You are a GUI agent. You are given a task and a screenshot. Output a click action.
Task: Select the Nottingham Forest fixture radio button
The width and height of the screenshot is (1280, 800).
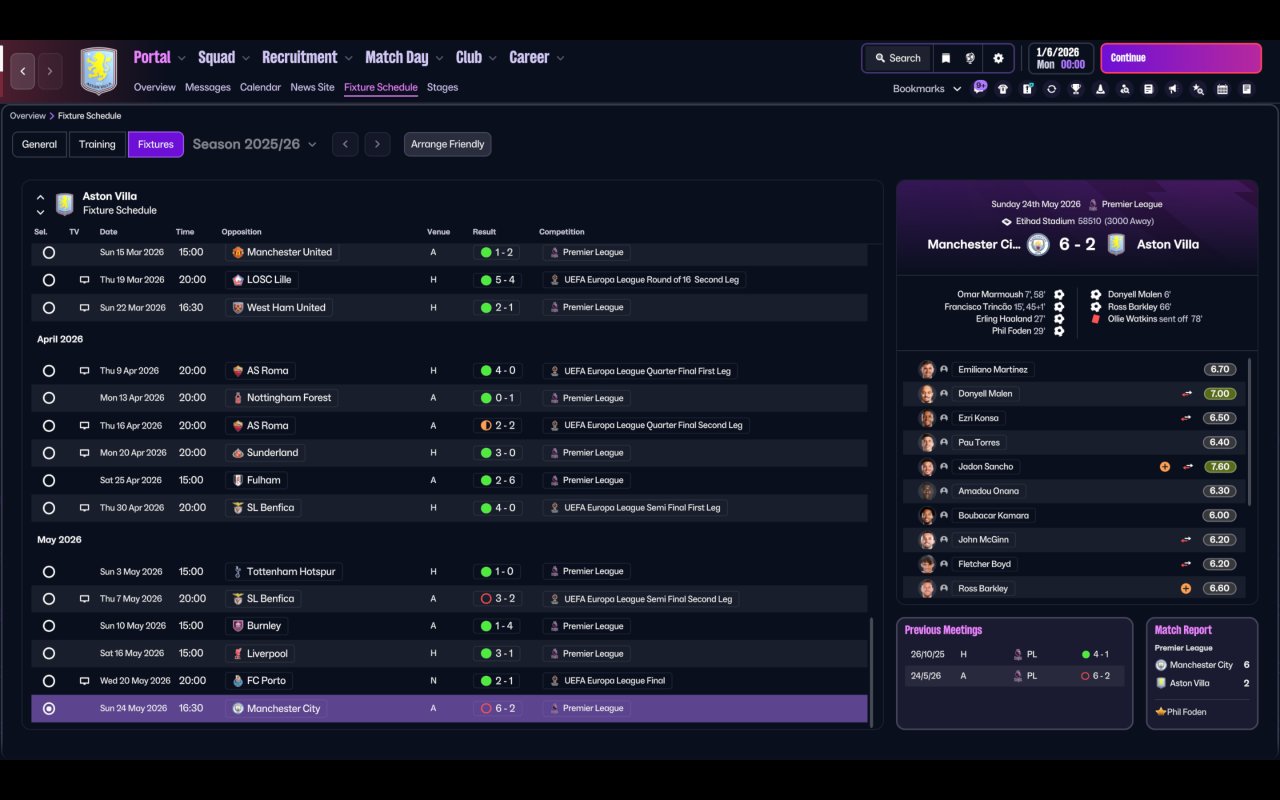49,398
